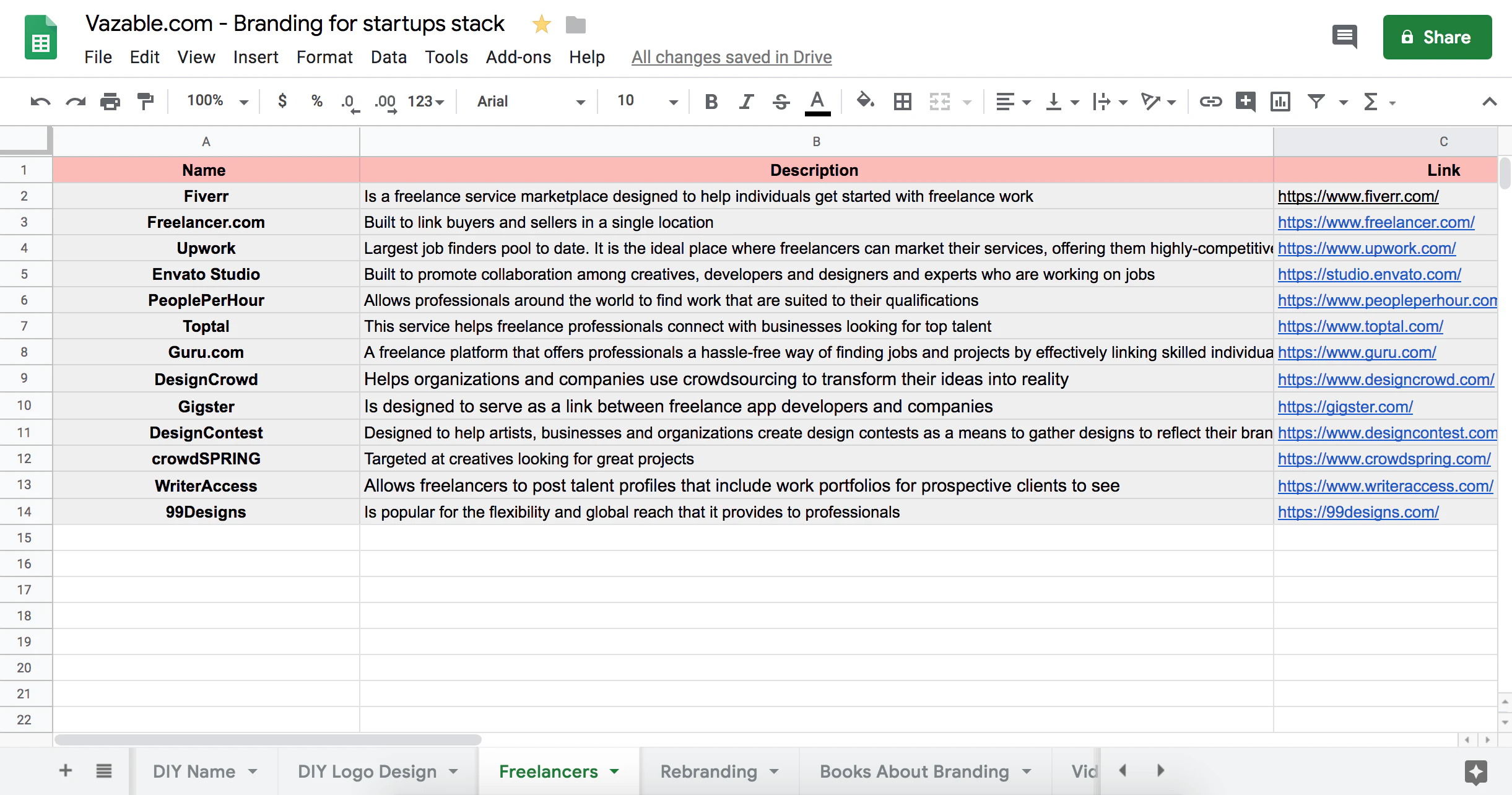Open the Functions (sigma) menu

(1371, 101)
